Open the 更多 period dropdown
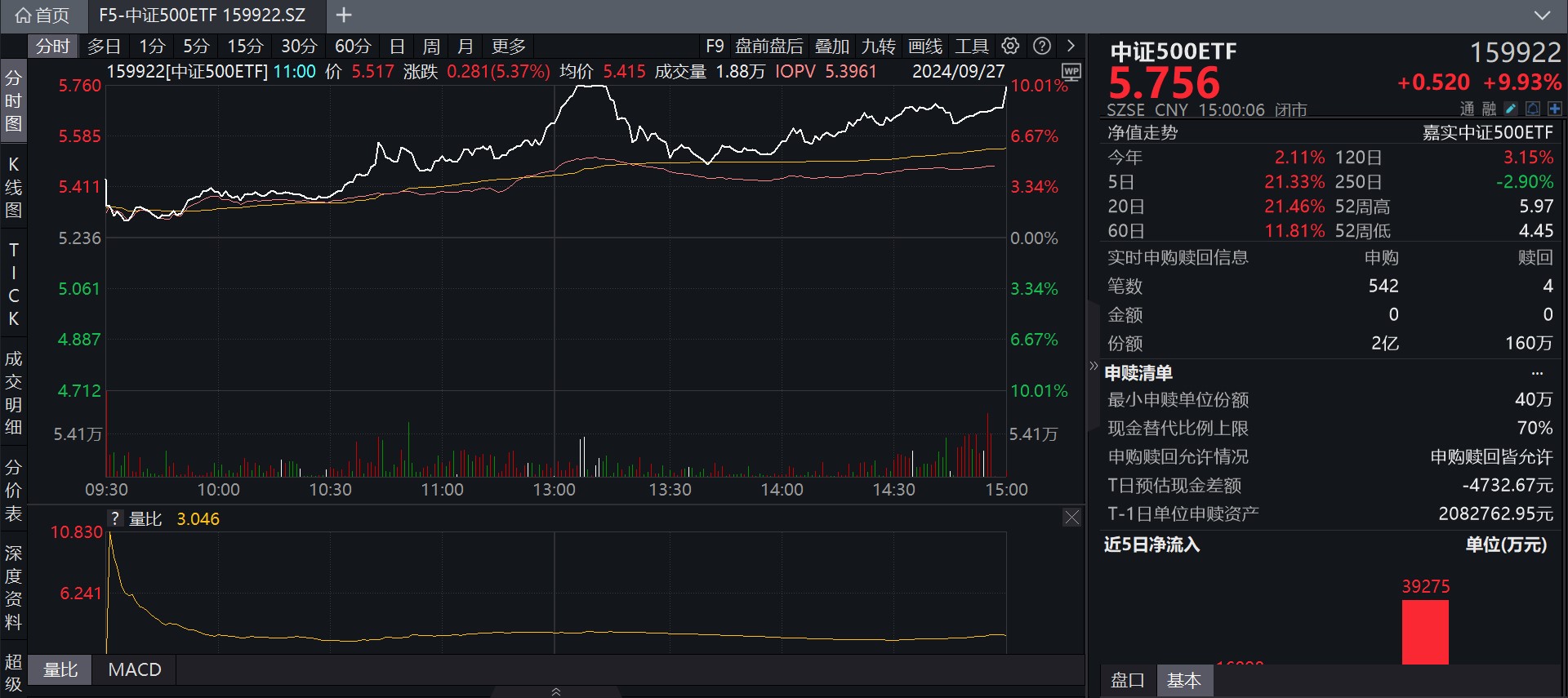Image resolution: width=1568 pixels, height=698 pixels. 508,46
